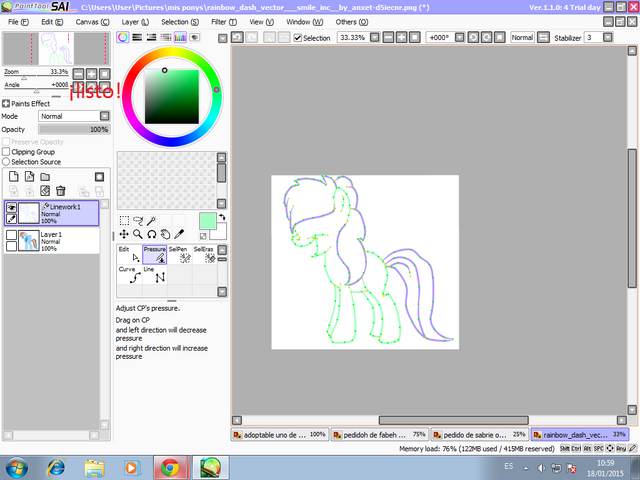Create a new linework layer
This screenshot has height=480, width=640.
29,176
